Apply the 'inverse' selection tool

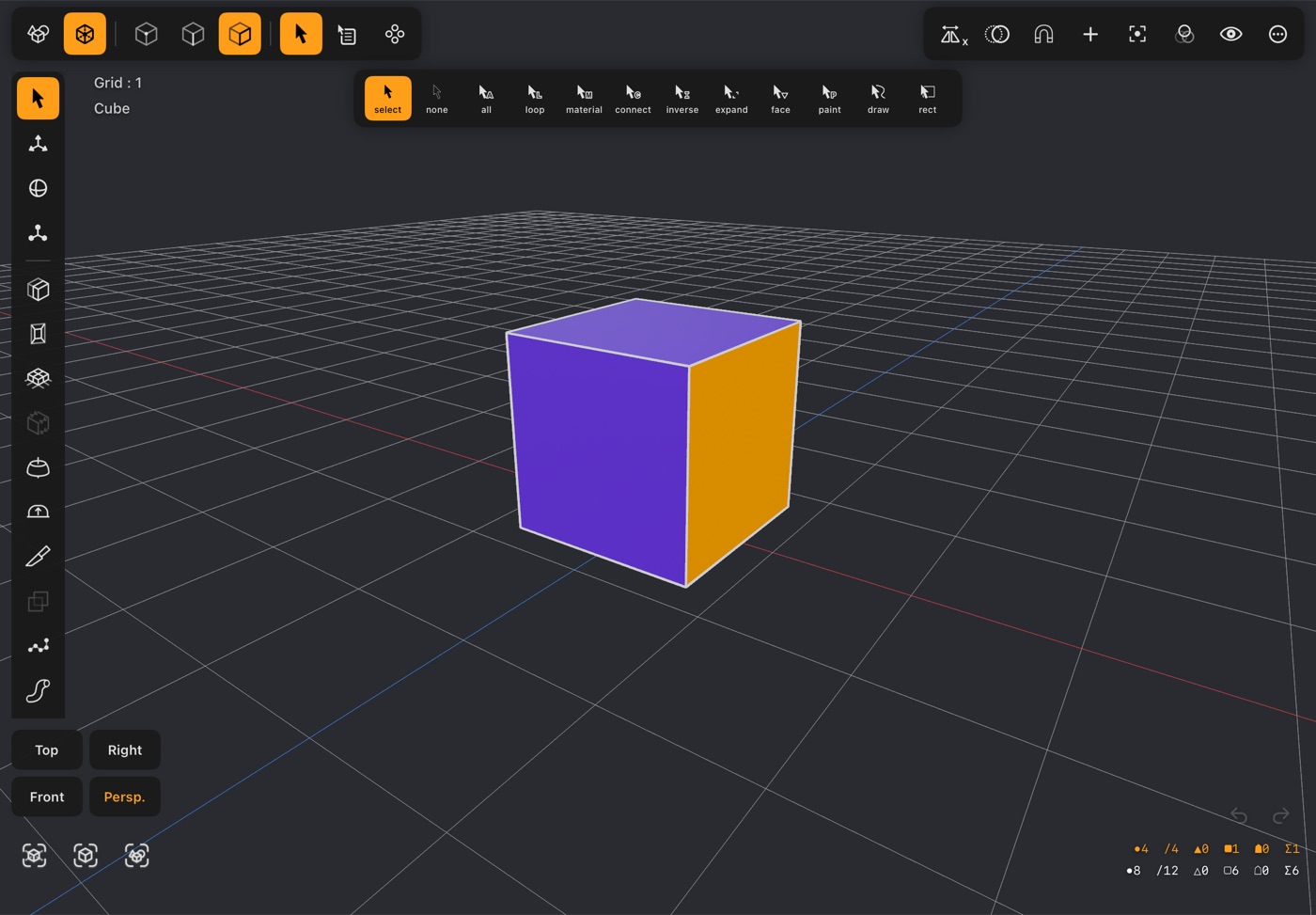click(682, 98)
